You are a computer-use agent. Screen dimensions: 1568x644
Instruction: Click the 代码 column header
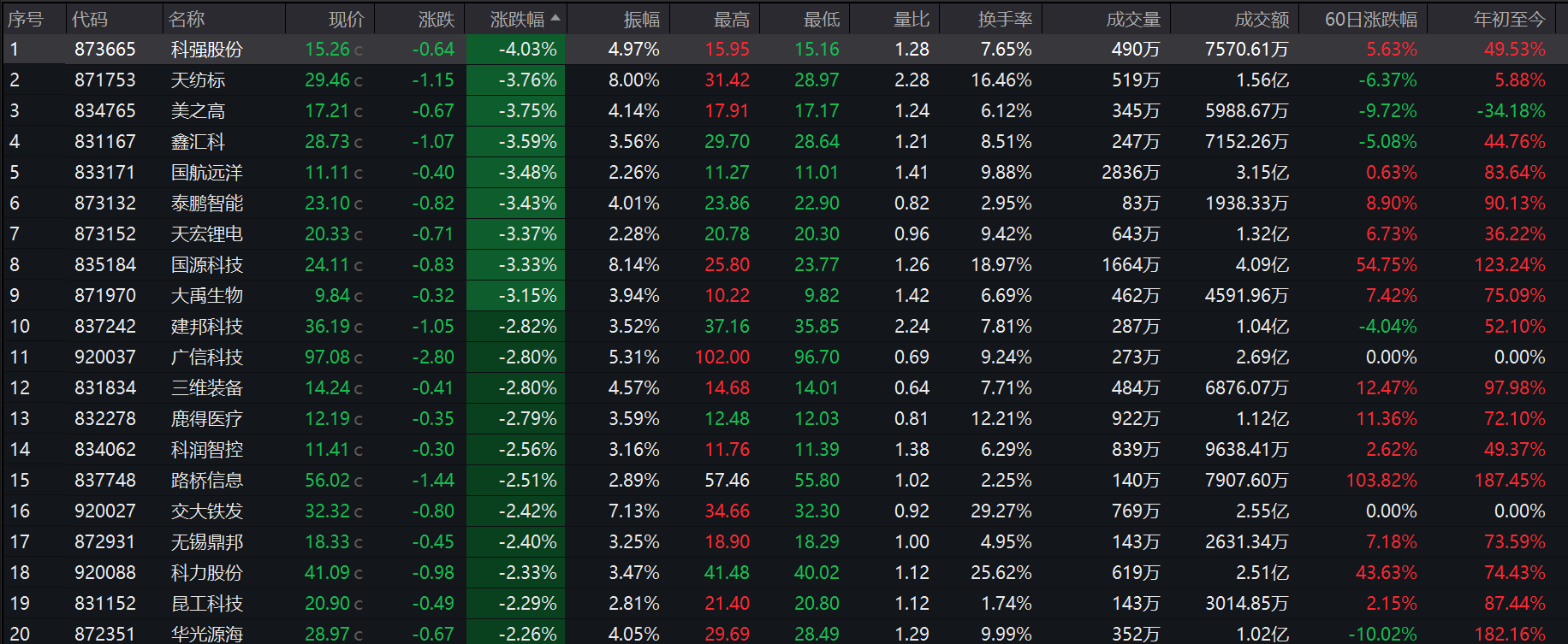click(90, 19)
